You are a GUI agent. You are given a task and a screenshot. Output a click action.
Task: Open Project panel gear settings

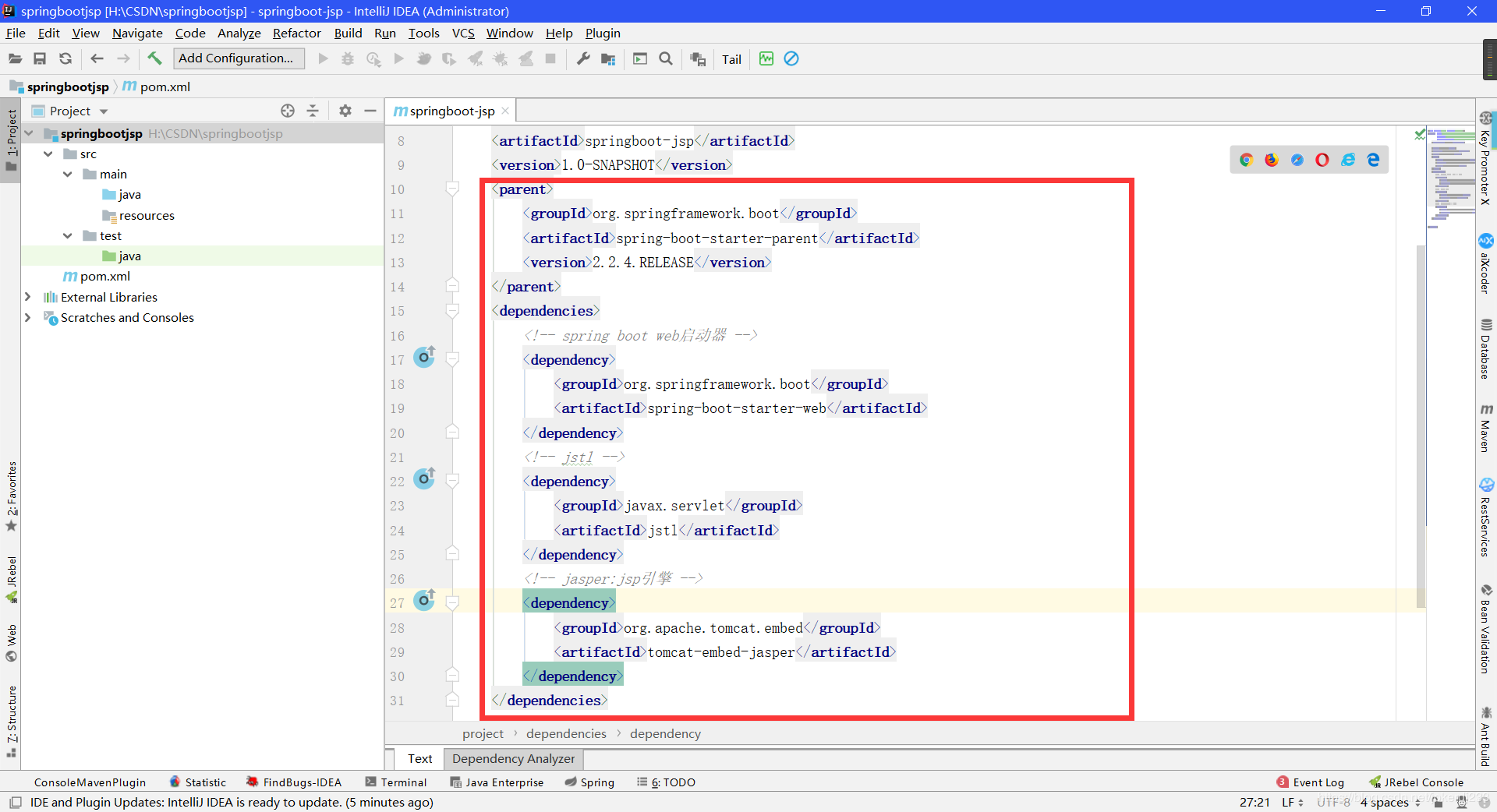coord(345,111)
